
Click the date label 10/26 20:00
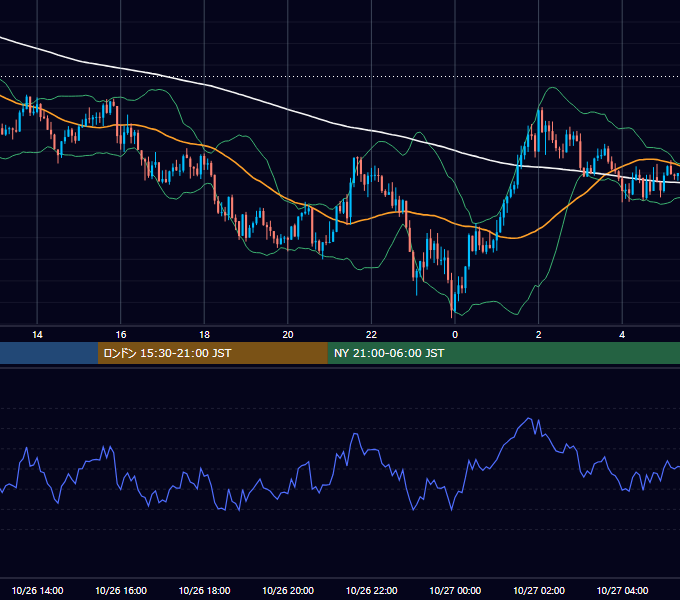pos(288,590)
